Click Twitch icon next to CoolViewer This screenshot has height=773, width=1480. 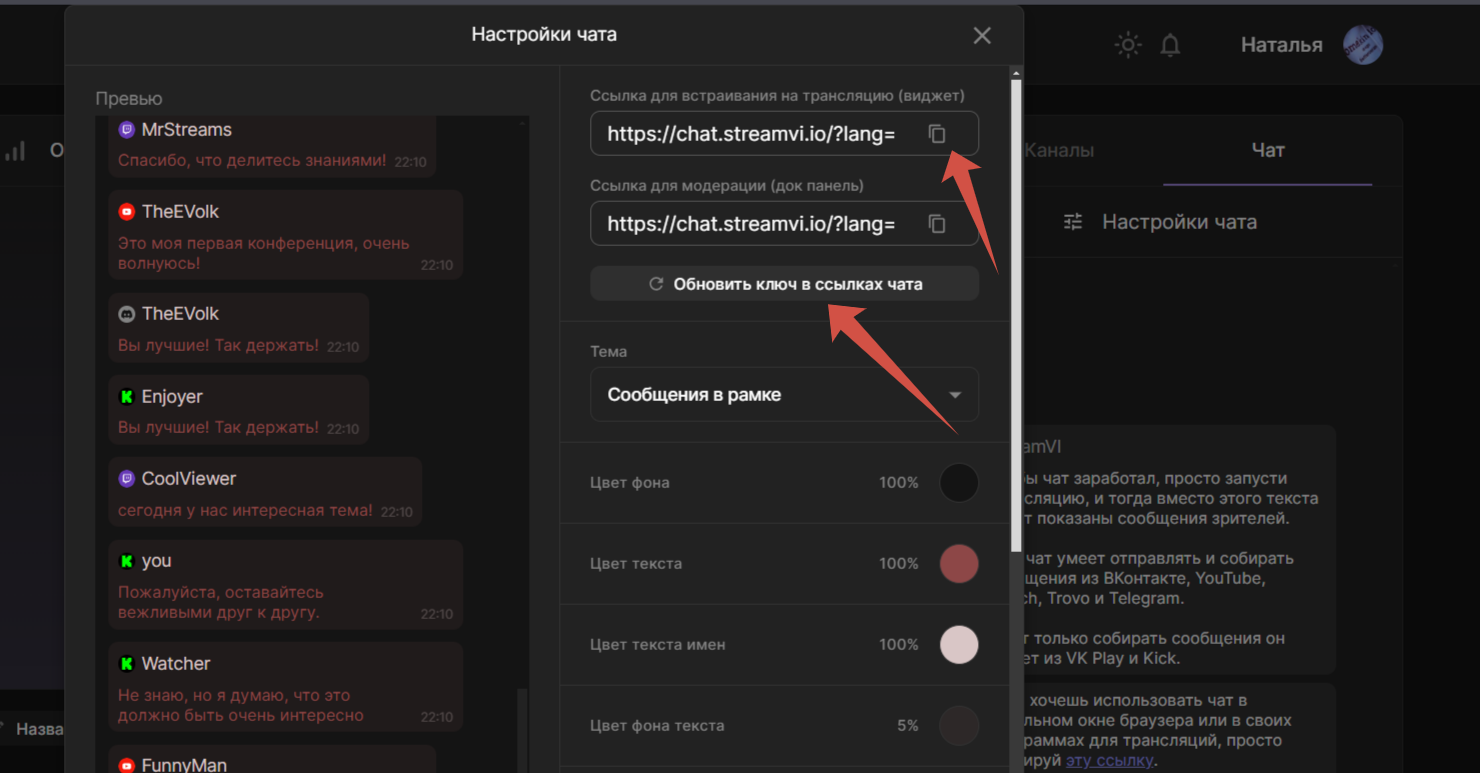(x=127, y=479)
